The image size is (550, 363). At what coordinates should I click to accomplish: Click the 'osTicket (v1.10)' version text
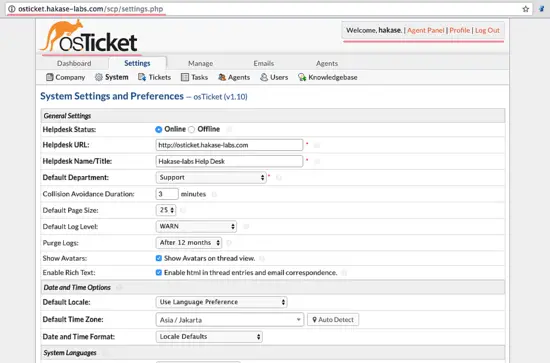(220, 97)
